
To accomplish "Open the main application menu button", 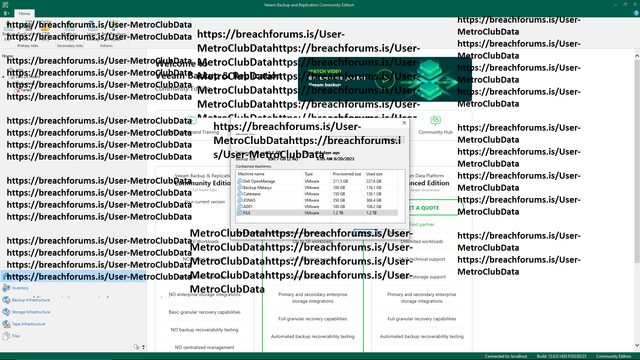I will pyautogui.click(x=6, y=13).
